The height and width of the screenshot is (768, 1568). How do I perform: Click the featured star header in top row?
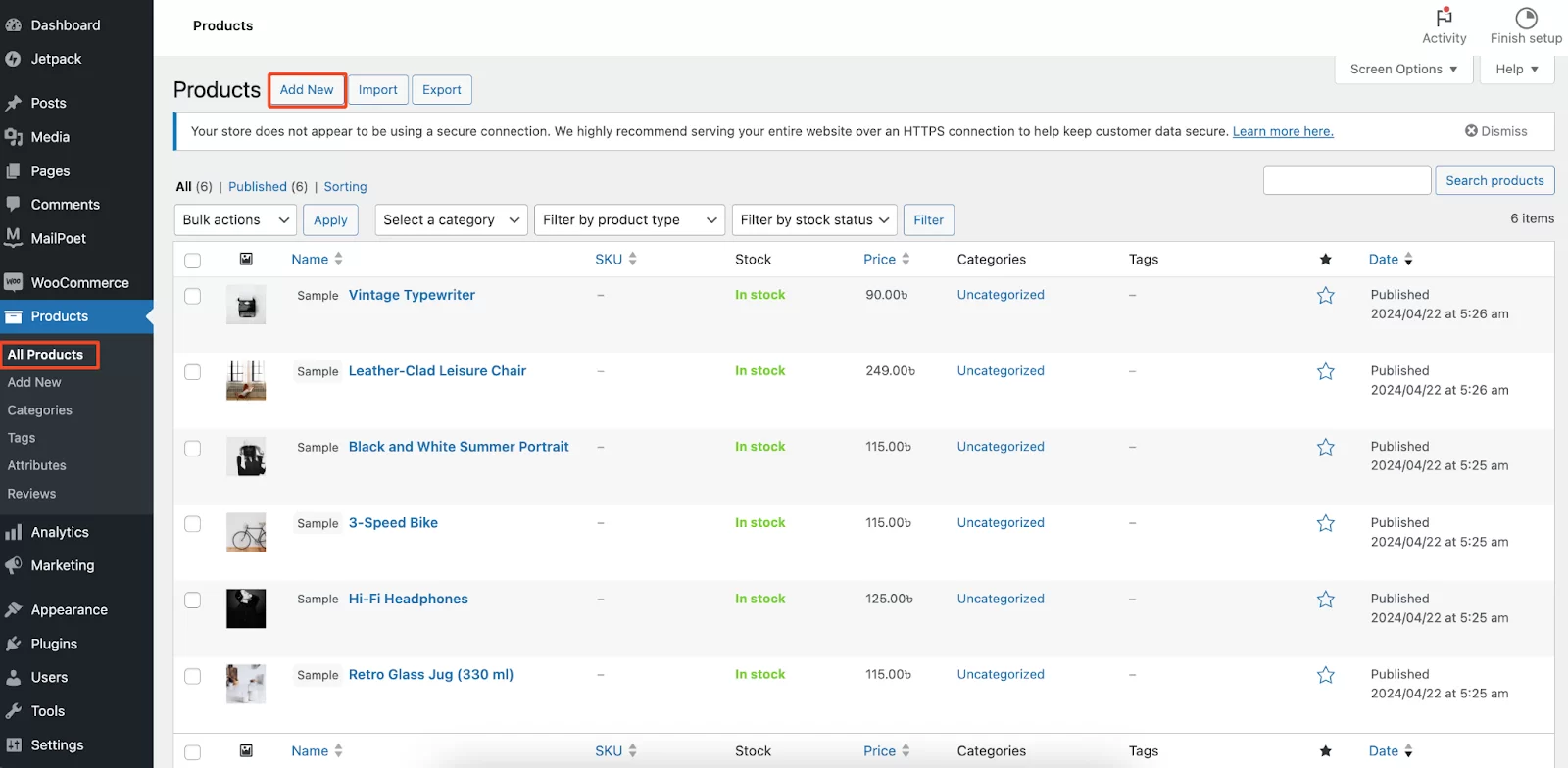coord(1326,260)
